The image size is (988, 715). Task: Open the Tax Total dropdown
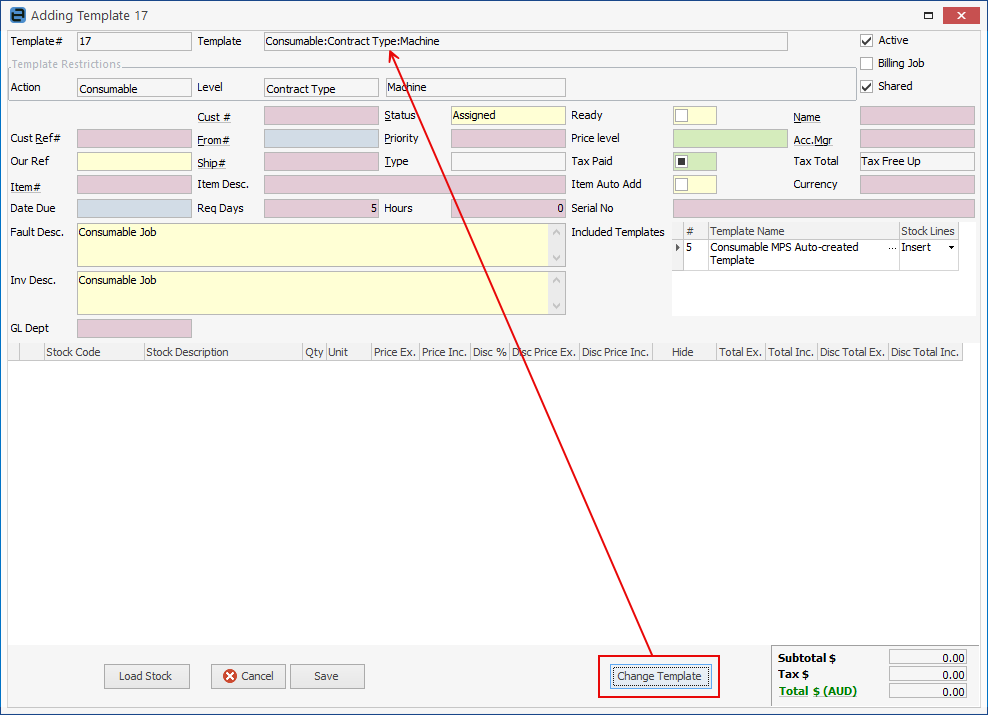click(x=917, y=161)
